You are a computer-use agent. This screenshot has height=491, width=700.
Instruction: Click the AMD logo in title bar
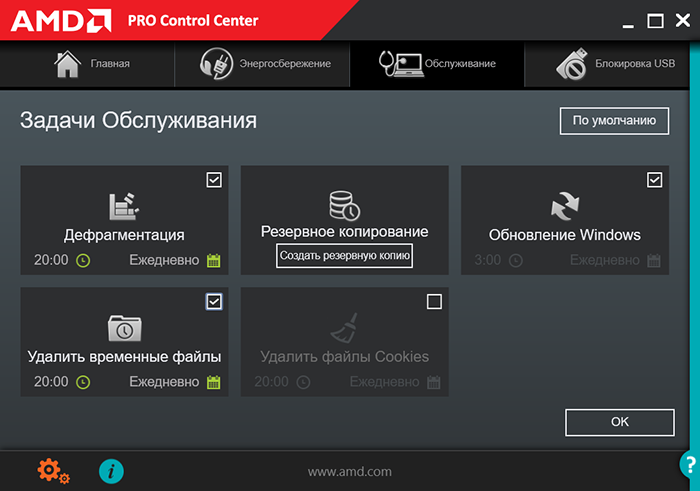point(61,21)
